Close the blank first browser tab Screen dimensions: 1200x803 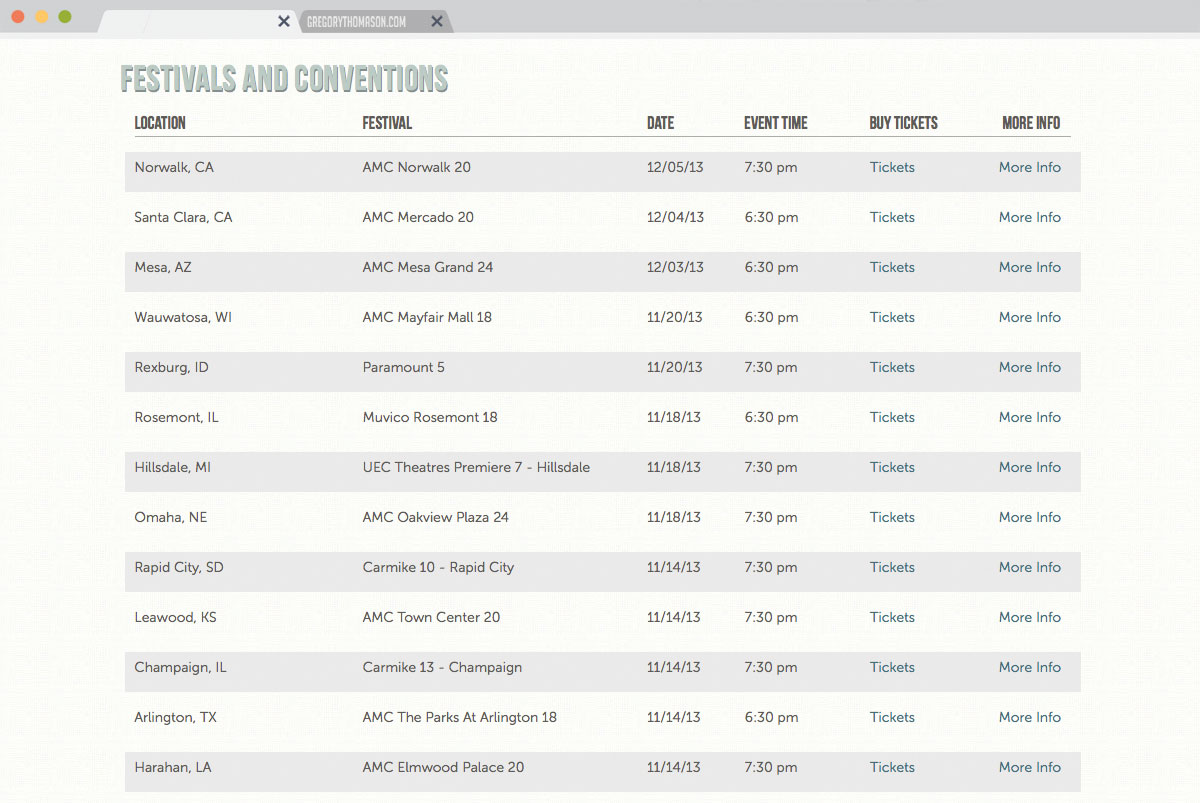(284, 21)
